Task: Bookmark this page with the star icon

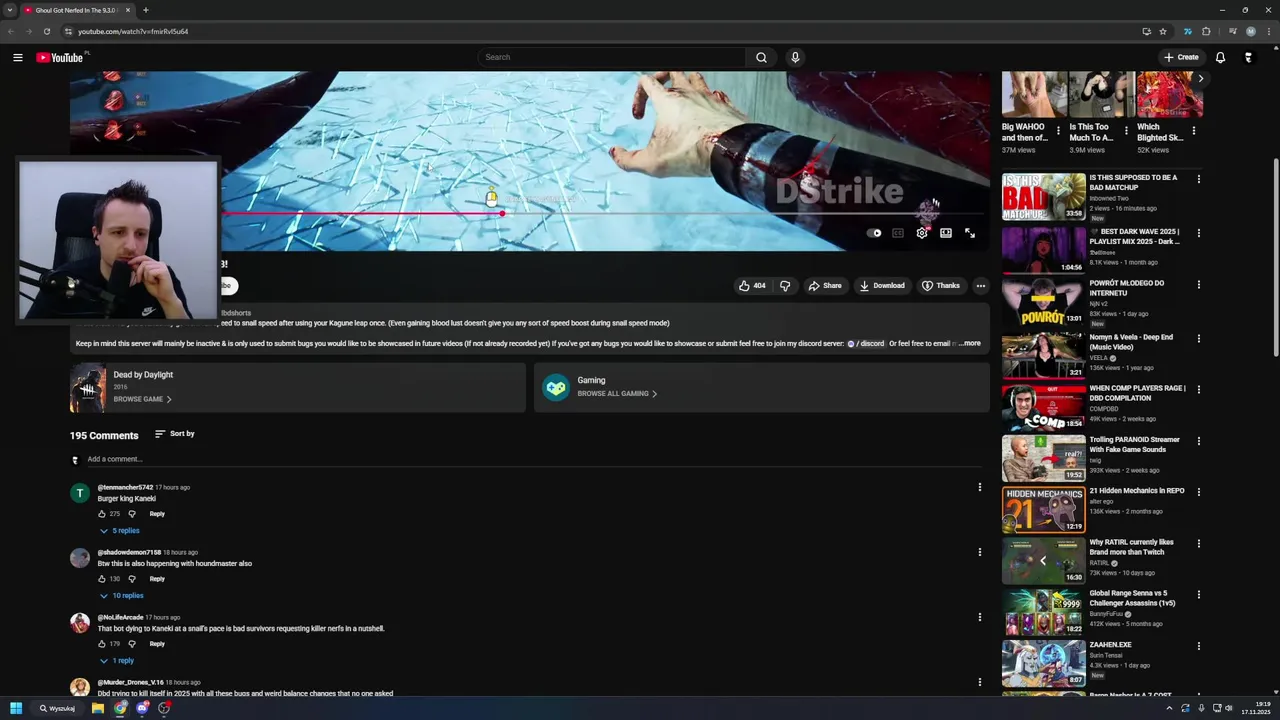Action: [x=1163, y=31]
